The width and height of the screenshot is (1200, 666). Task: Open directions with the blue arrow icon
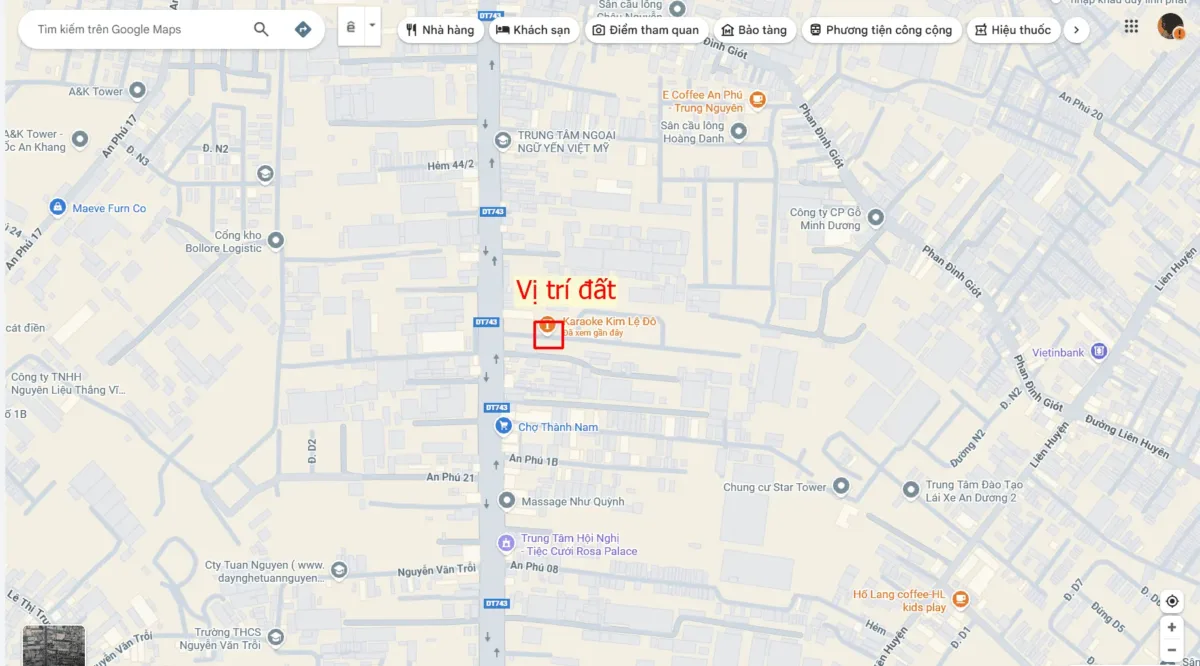303,30
